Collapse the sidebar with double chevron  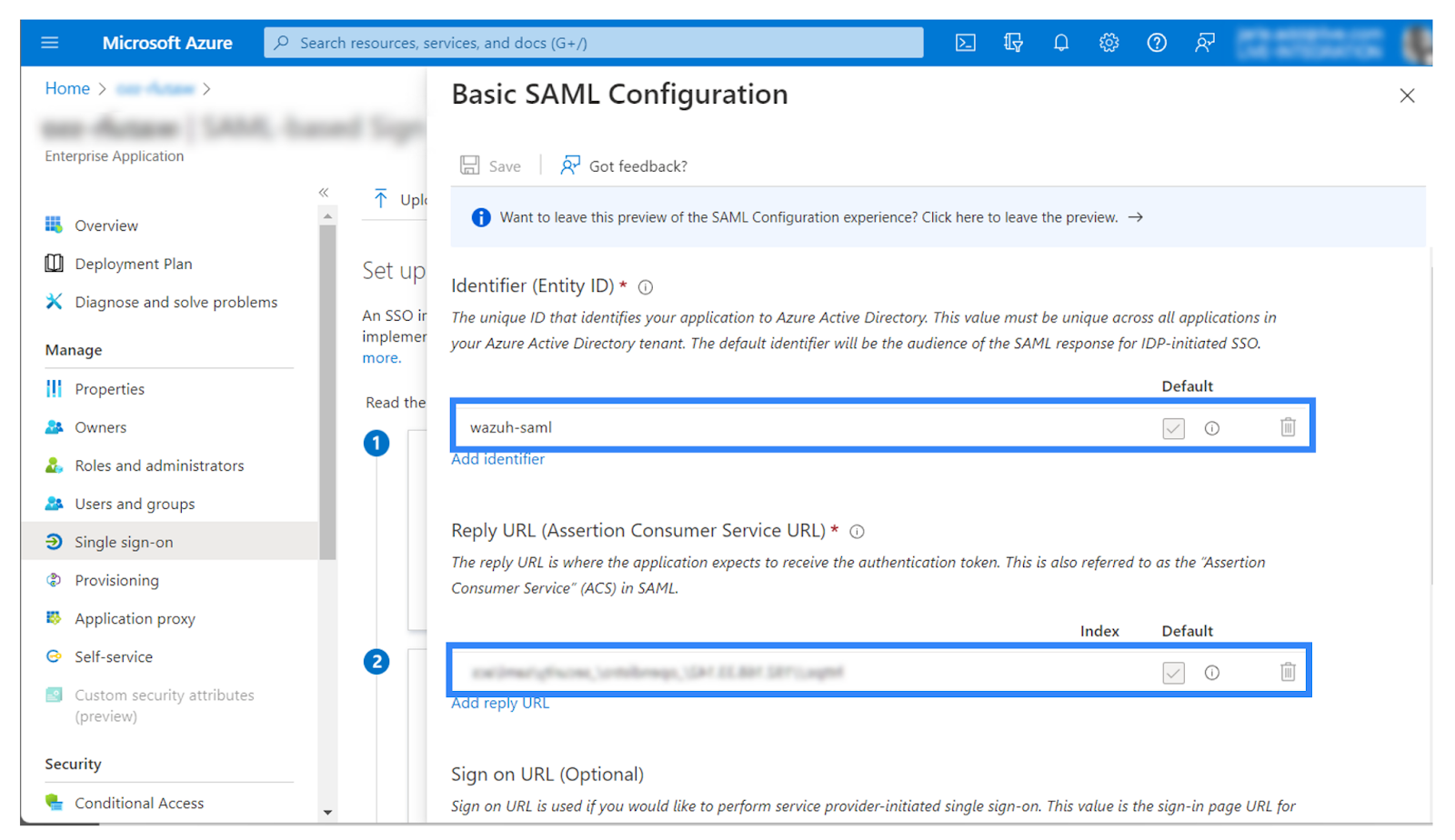pyautogui.click(x=324, y=193)
